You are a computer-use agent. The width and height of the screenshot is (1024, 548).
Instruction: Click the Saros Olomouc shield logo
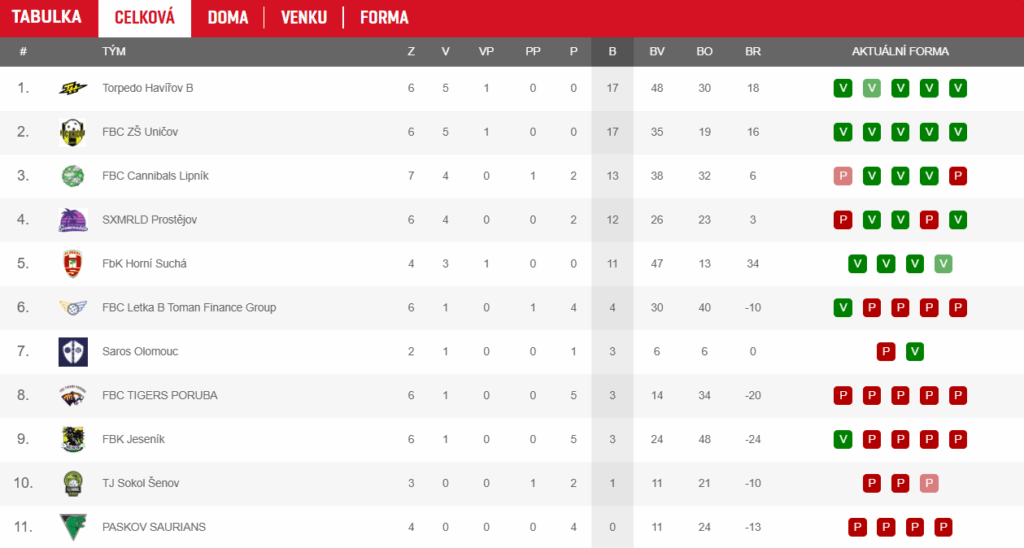[x=73, y=352]
